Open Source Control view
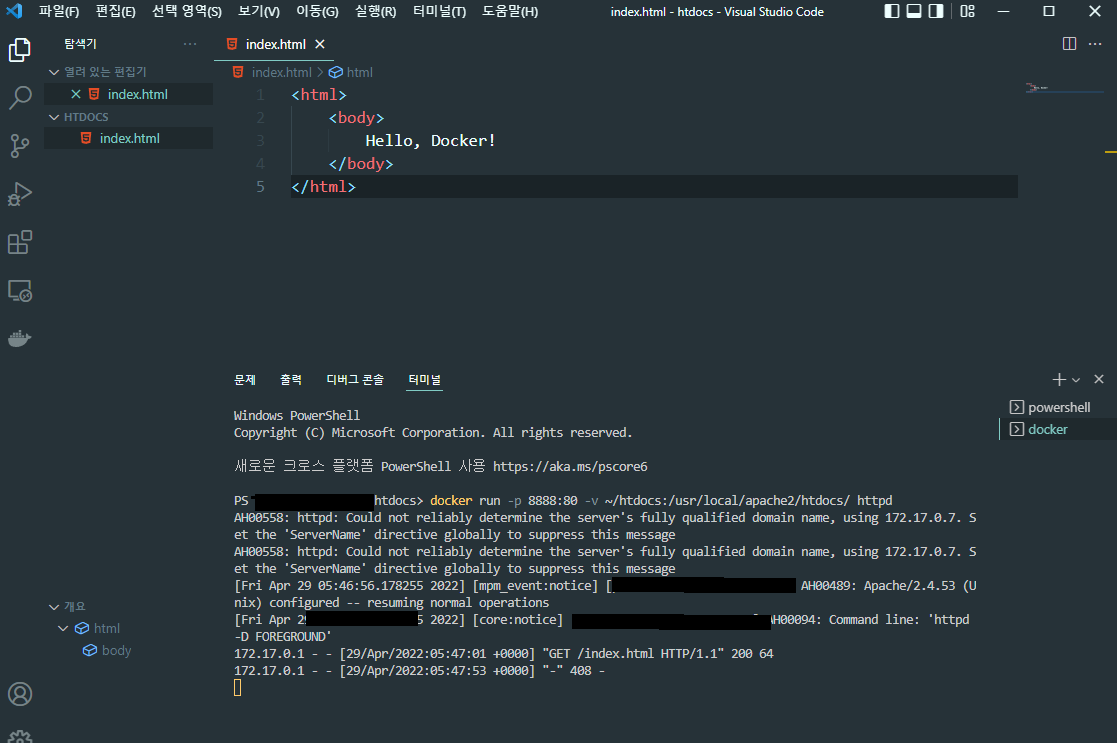 [20, 146]
